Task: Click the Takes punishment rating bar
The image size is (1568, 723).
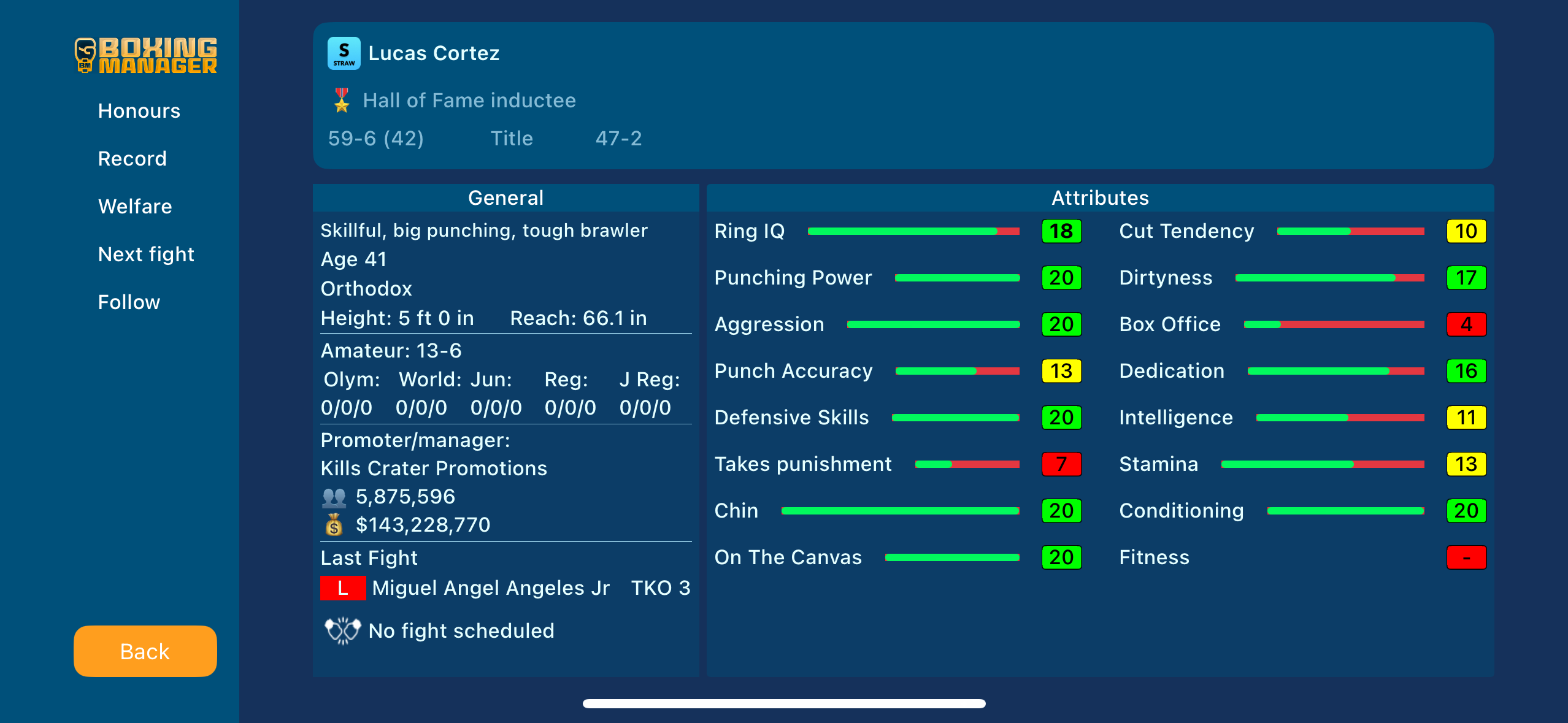Action: pos(967,464)
